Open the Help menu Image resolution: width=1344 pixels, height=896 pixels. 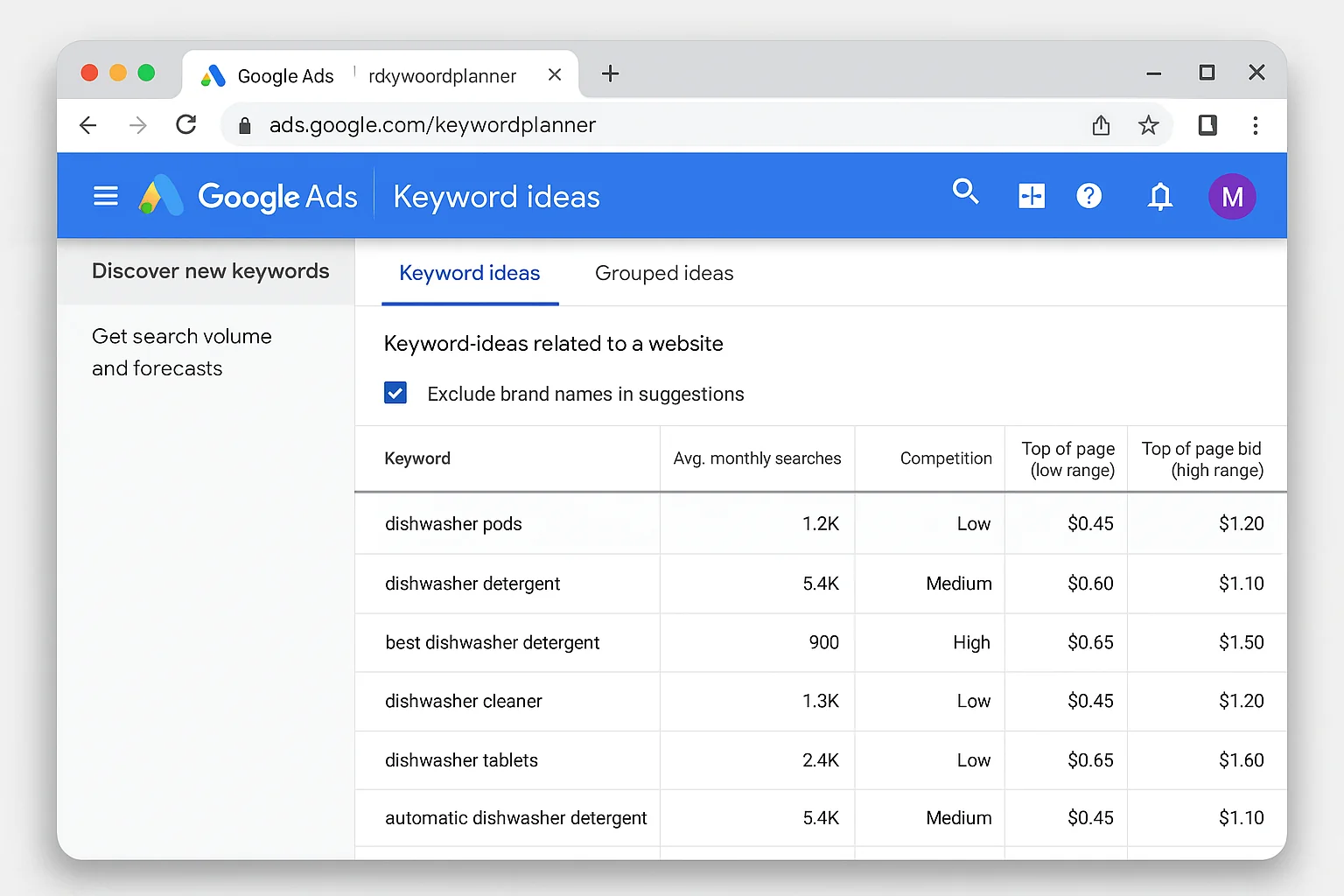point(1089,195)
